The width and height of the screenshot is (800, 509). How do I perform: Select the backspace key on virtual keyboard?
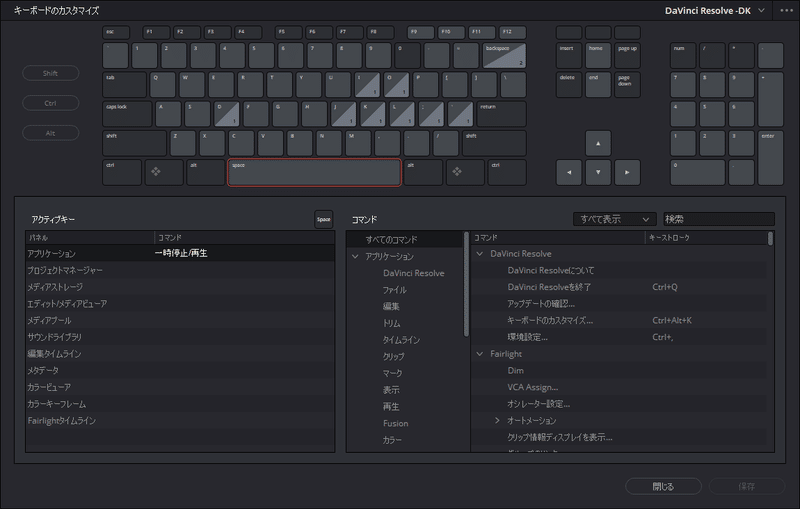click(504, 56)
